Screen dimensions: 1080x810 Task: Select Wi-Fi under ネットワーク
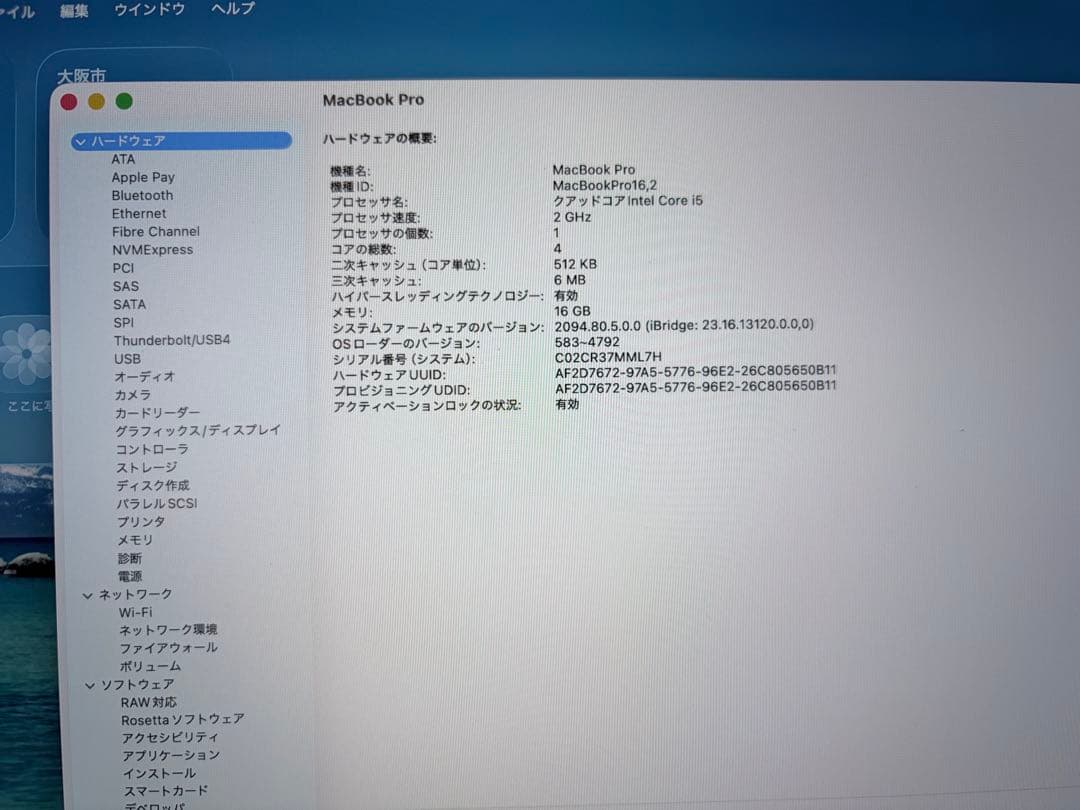click(136, 612)
